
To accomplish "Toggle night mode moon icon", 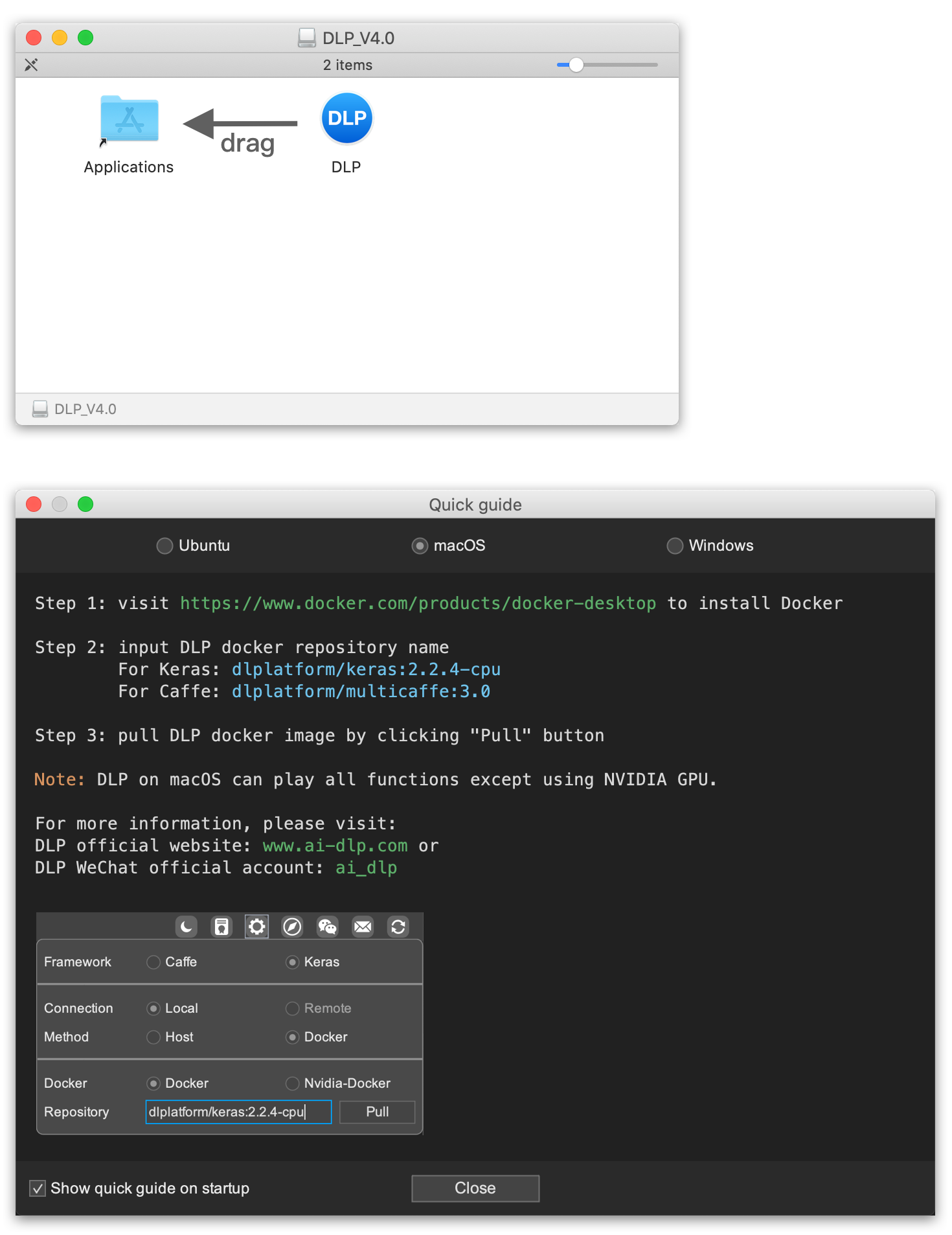I will (187, 927).
